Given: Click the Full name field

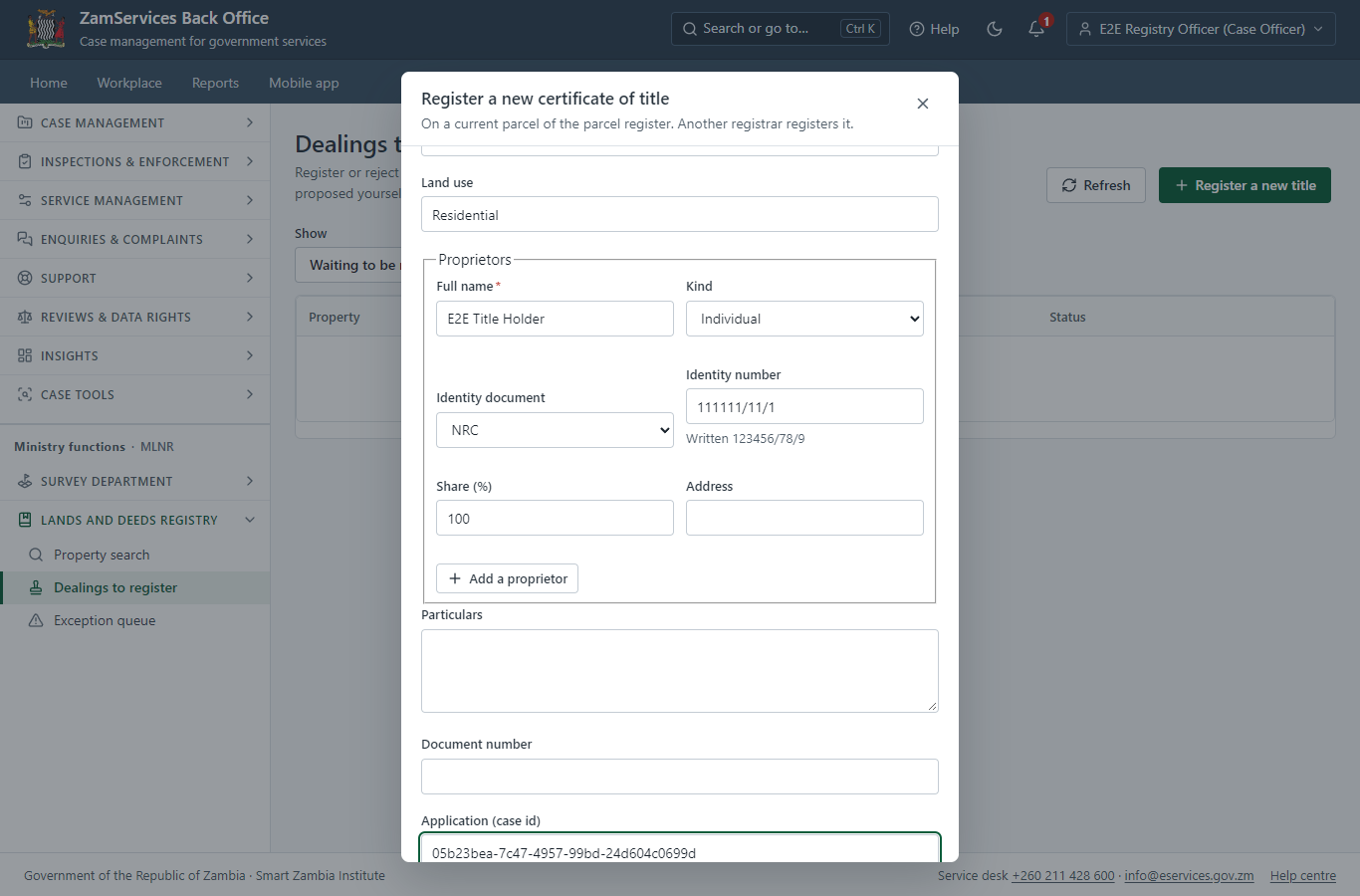Looking at the screenshot, I should click(555, 319).
